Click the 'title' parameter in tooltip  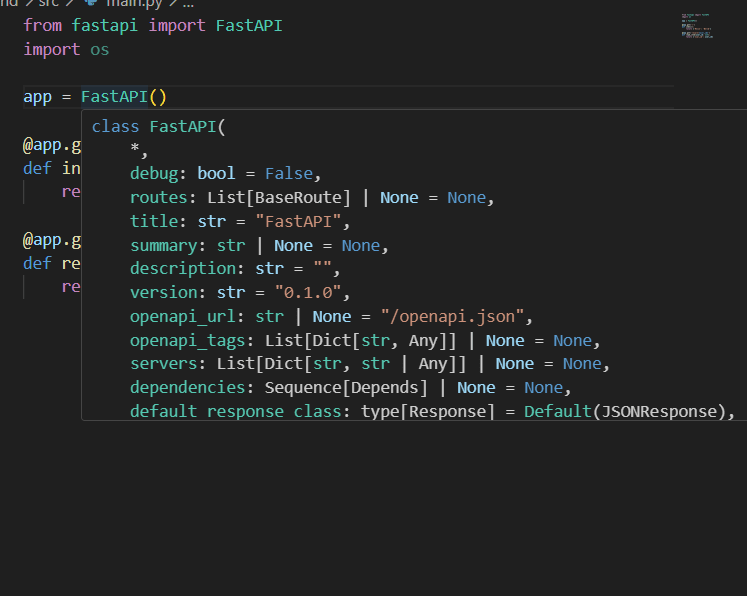click(154, 221)
